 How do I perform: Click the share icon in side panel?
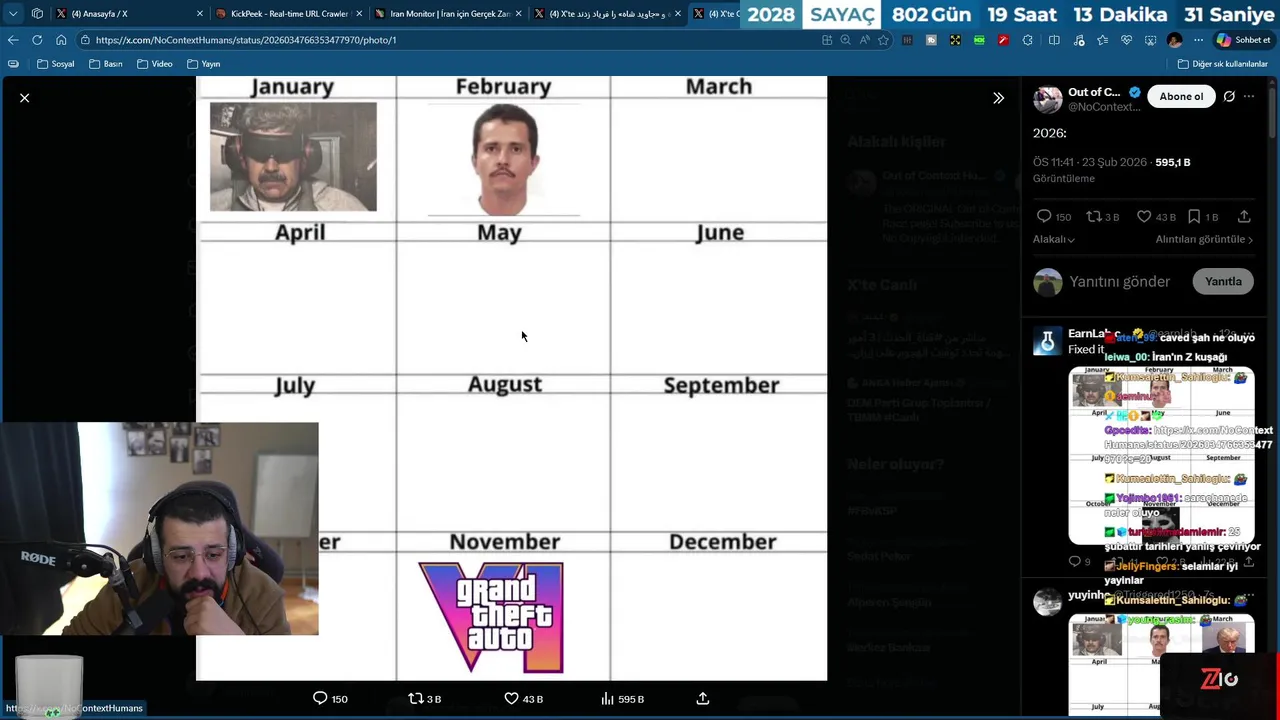coord(1244,216)
